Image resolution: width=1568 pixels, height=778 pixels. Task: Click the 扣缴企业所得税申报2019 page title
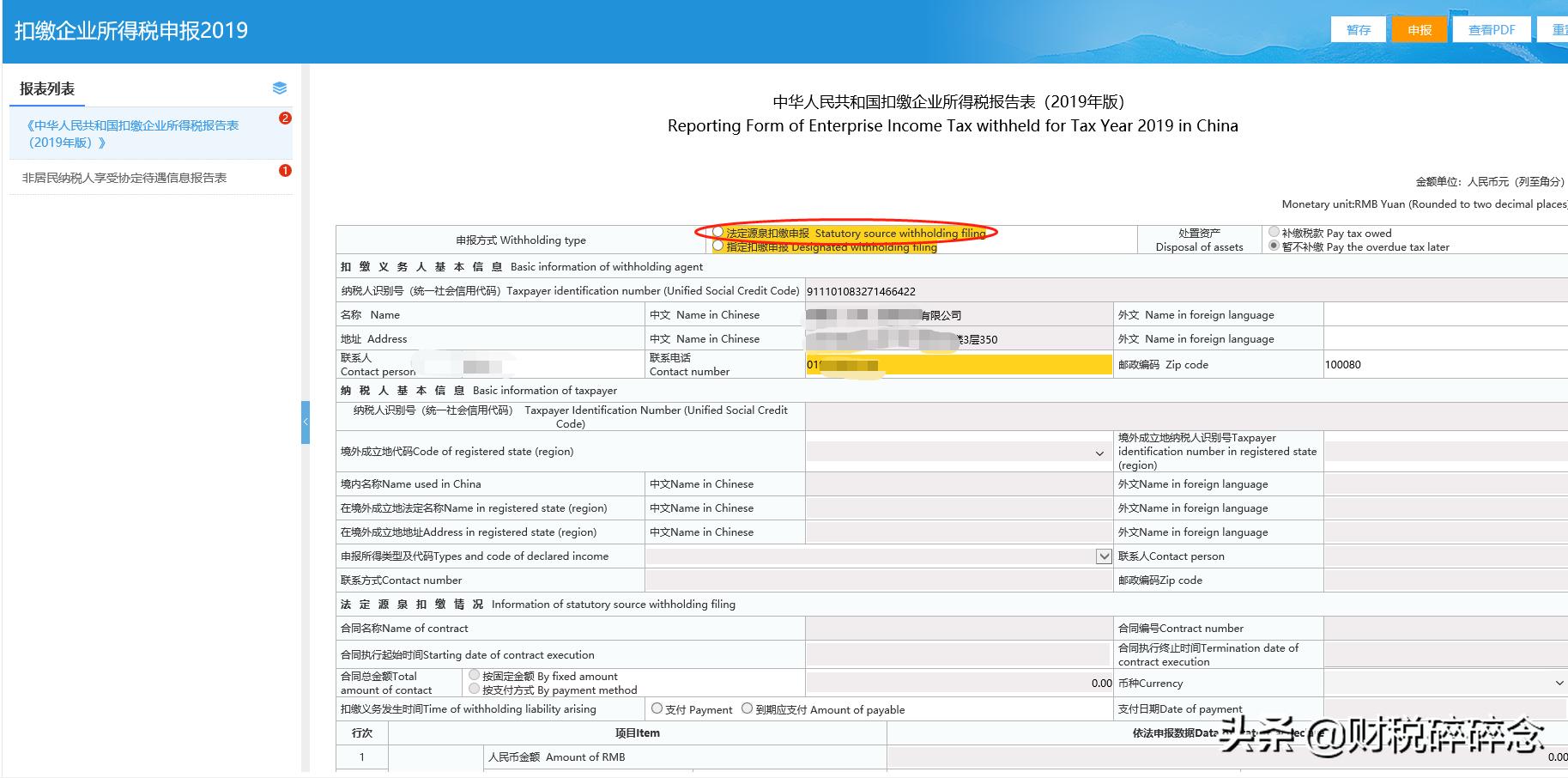coord(131,31)
